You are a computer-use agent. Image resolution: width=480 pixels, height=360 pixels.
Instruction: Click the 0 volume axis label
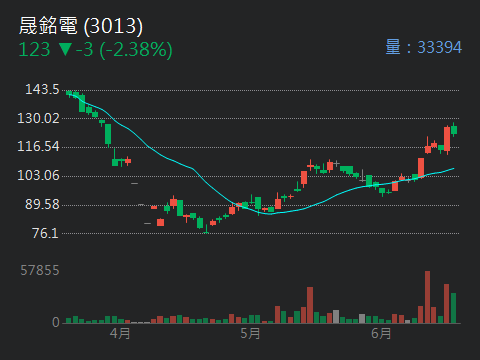tap(56, 322)
